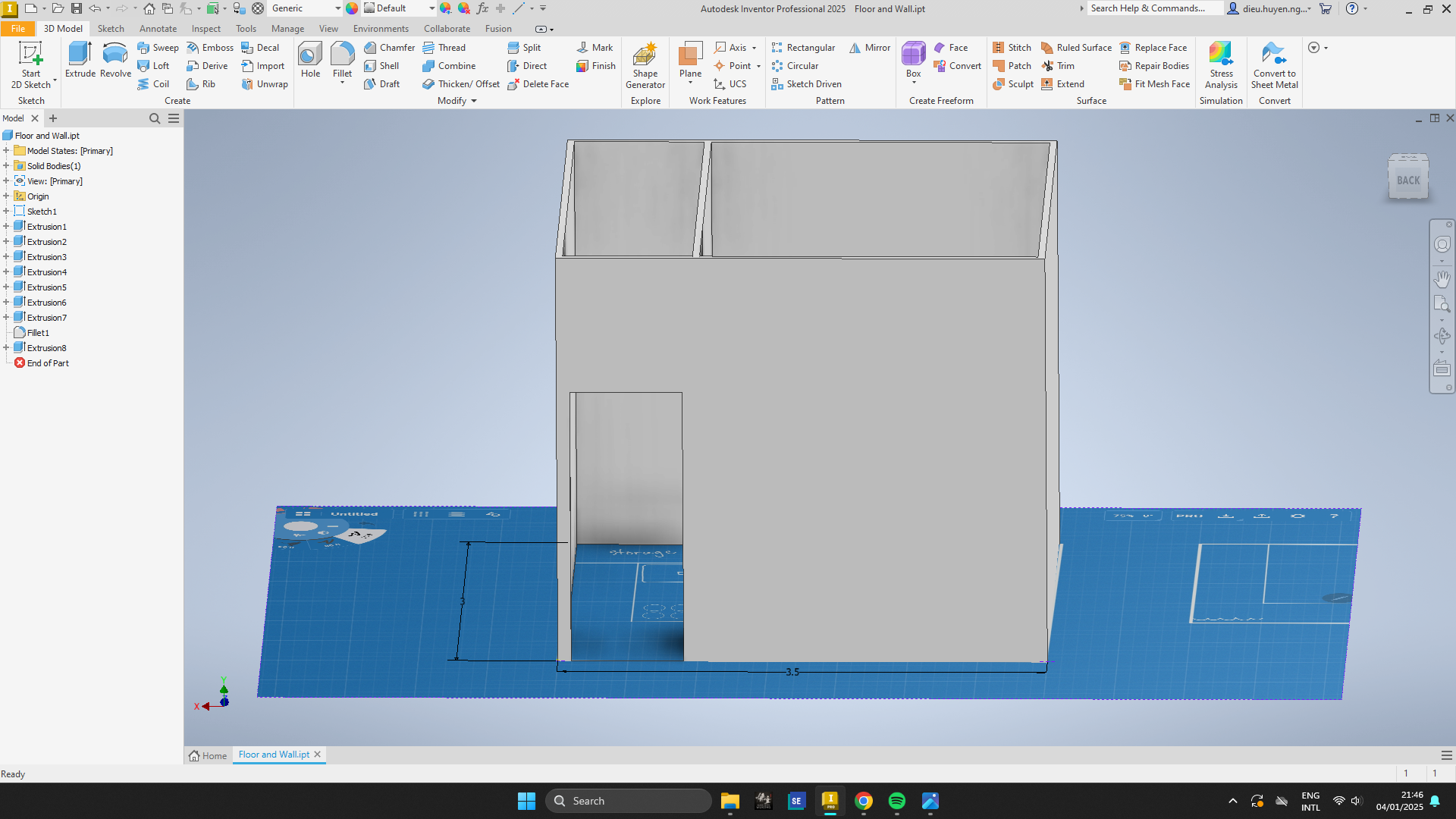
Task: Start a new 2D Sketch
Action: tap(30, 64)
